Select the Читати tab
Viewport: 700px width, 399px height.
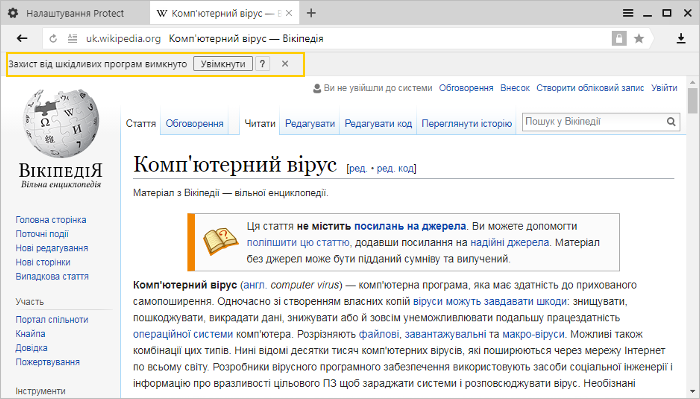click(260, 123)
